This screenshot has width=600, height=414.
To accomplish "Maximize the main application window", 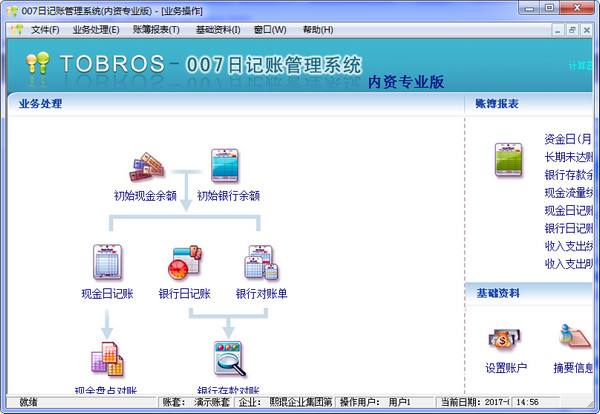I will click(x=549, y=8).
